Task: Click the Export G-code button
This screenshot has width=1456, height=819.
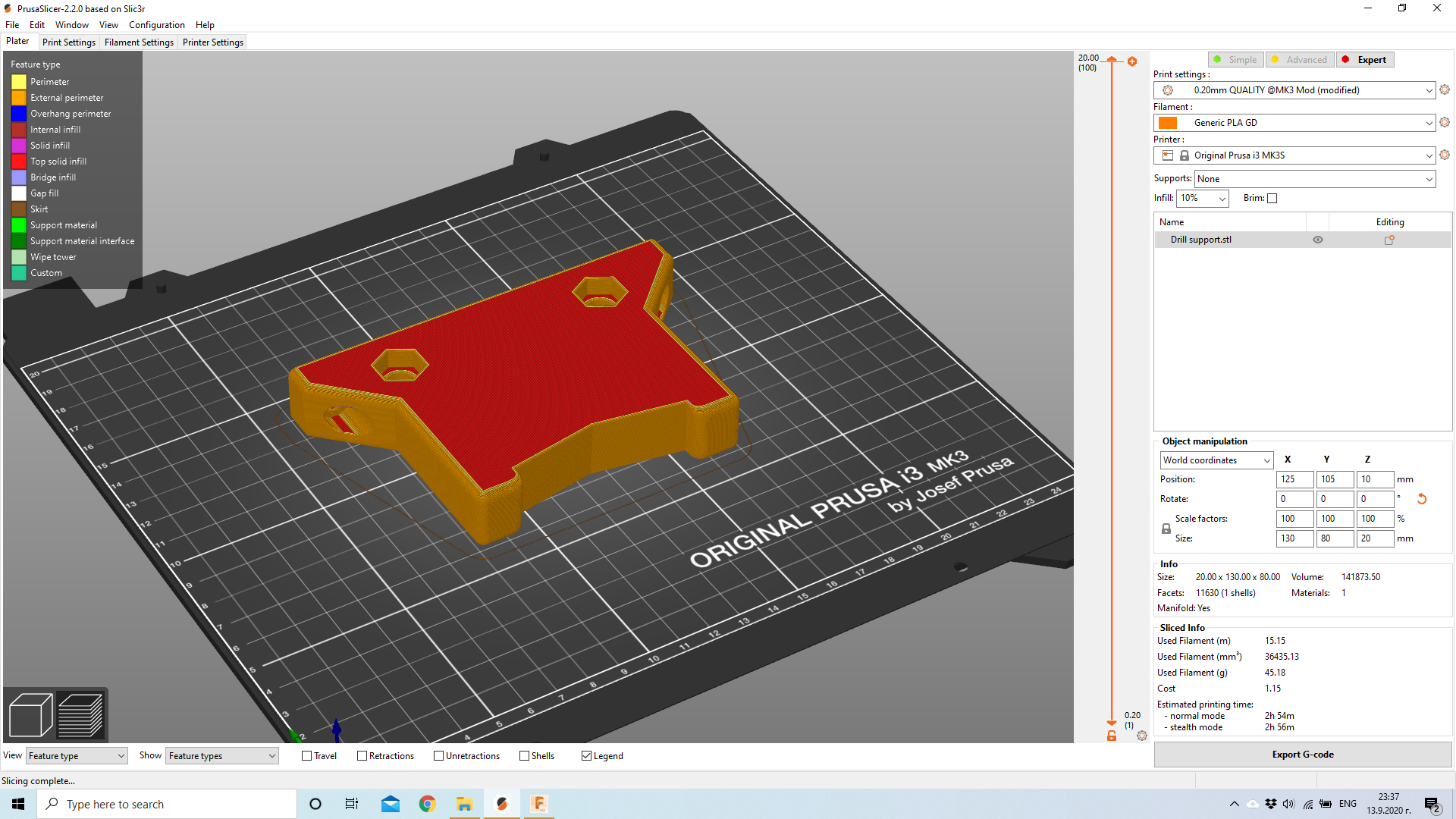Action: pyautogui.click(x=1302, y=755)
